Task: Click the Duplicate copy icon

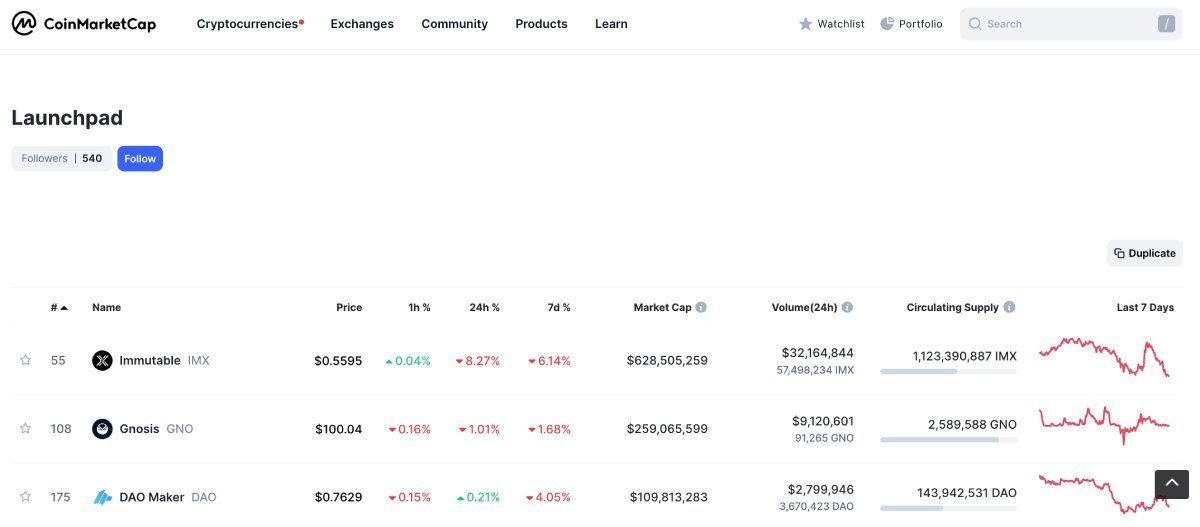Action: click(x=1120, y=253)
